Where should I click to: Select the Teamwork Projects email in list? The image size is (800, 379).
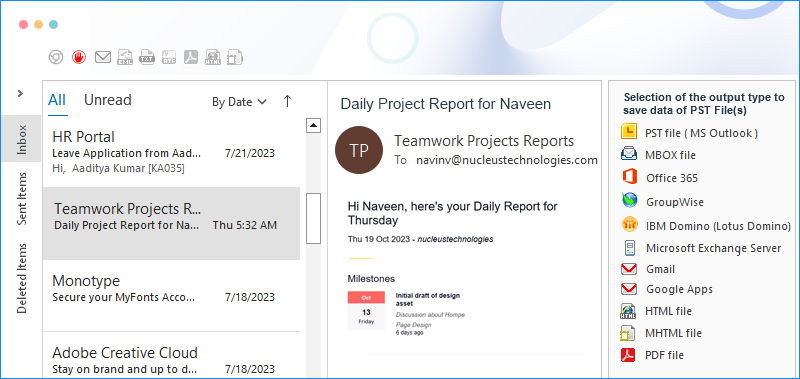tap(171, 223)
